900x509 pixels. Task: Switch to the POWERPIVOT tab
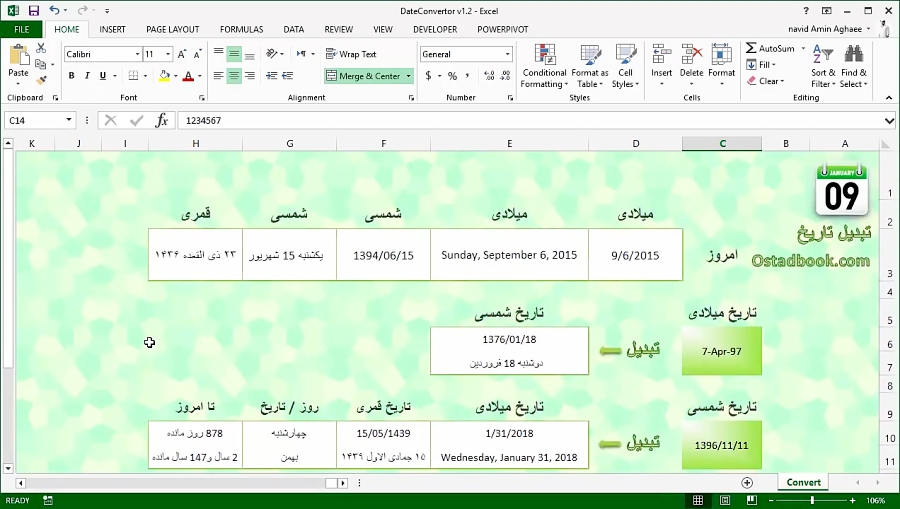point(502,29)
